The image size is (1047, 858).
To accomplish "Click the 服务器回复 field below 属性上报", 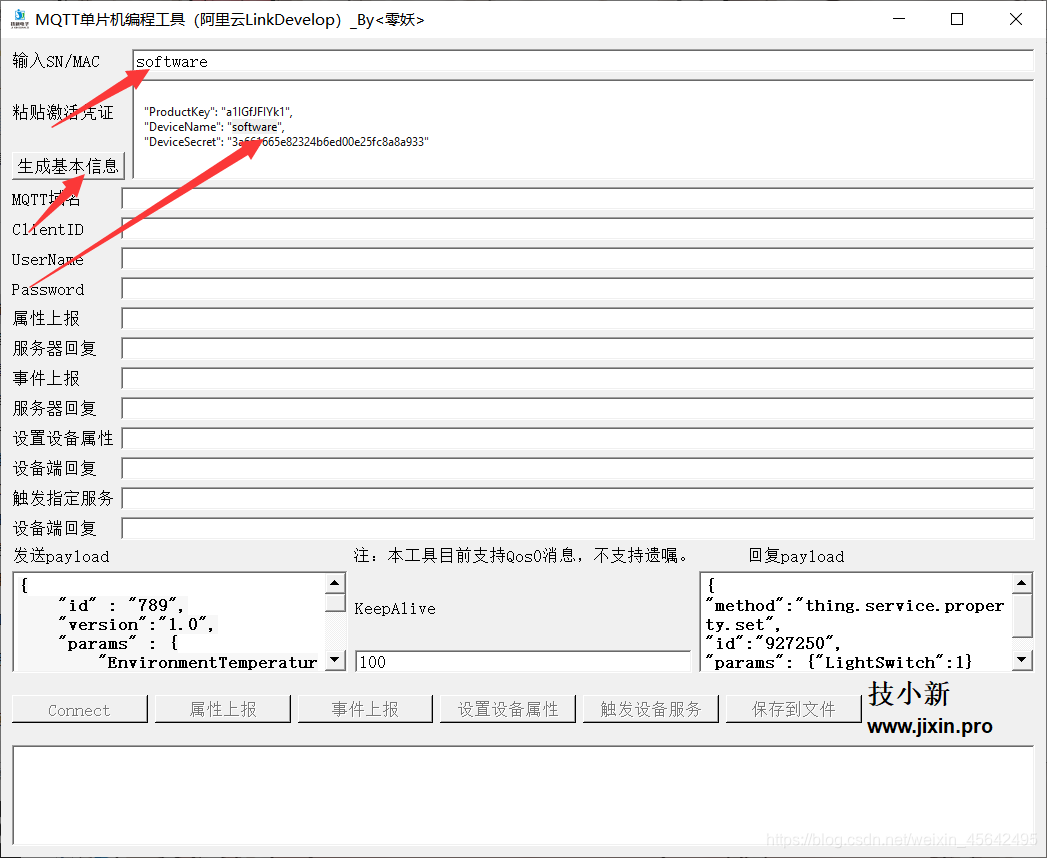I will tap(578, 349).
